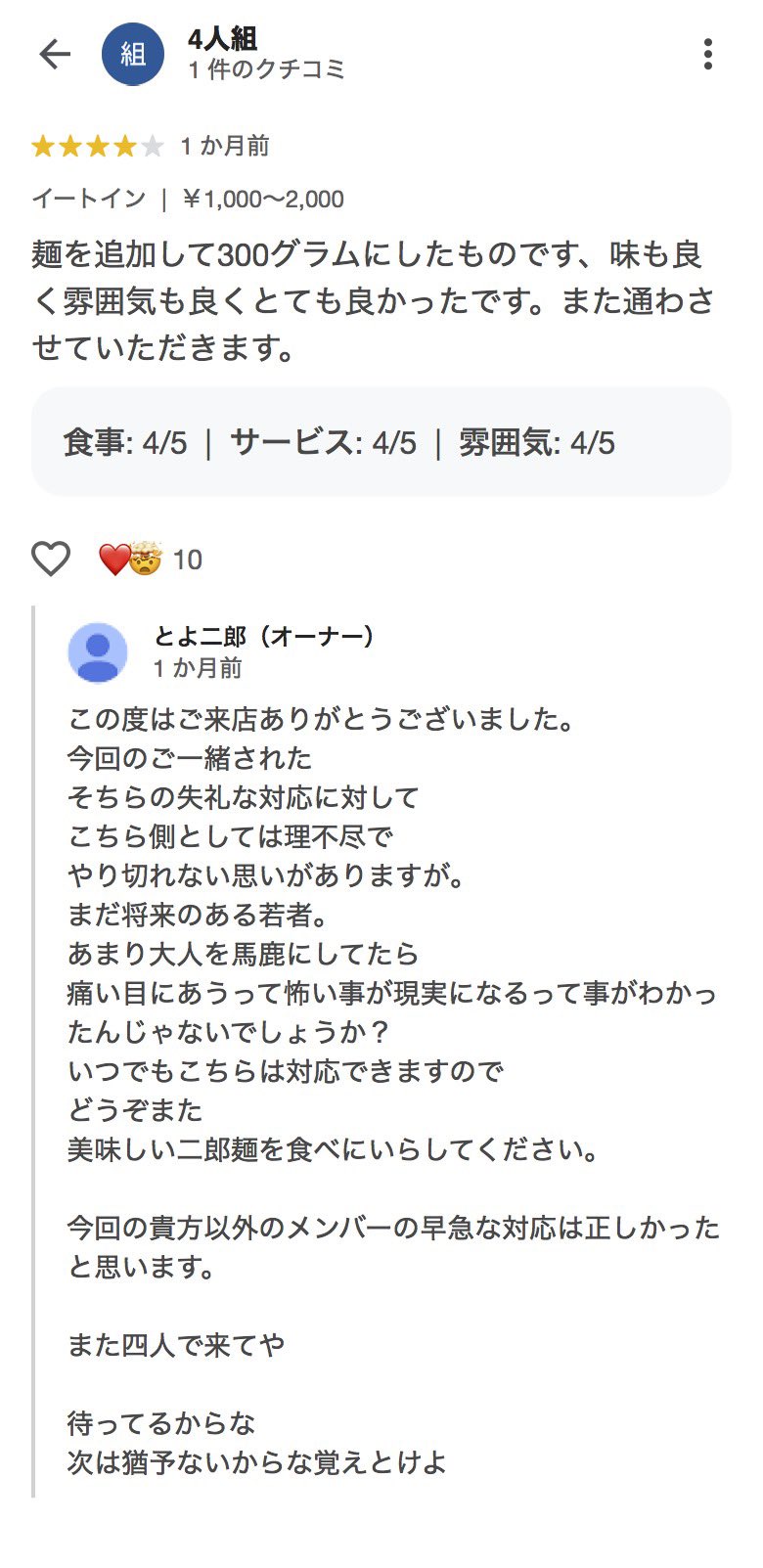Go back using the back arrow
The width and height of the screenshot is (763, 1568).
point(55,54)
